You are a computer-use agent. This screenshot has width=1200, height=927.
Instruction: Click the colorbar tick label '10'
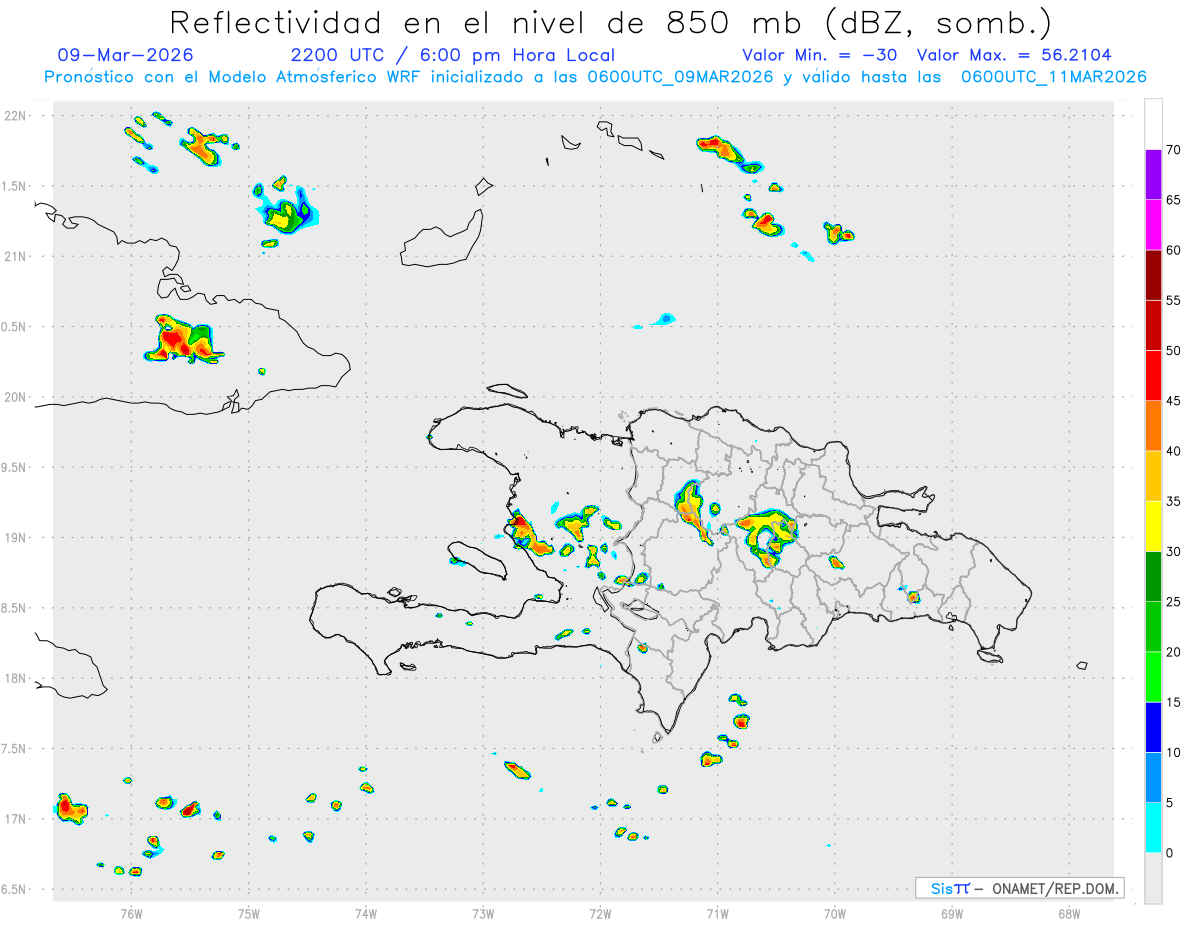[x=1174, y=753]
